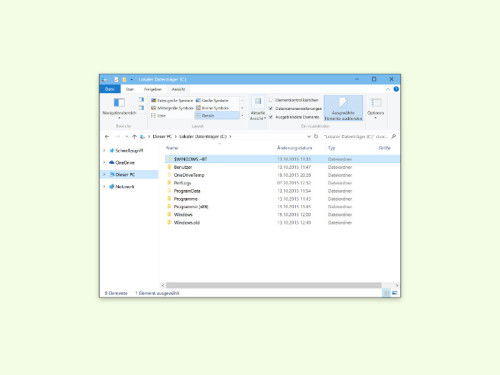
Task: Go up one folder with up arrow
Action: coord(135,136)
